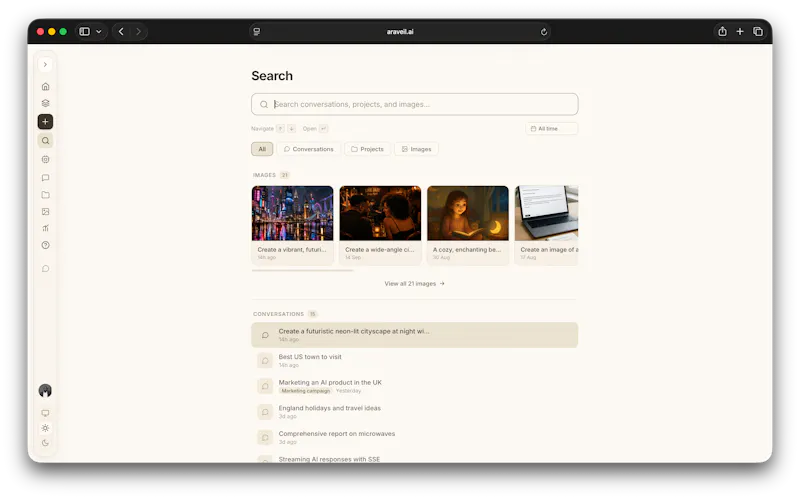The height and width of the screenshot is (499, 800).
Task: Go forward with Safari forward arrow
Action: pos(138,32)
